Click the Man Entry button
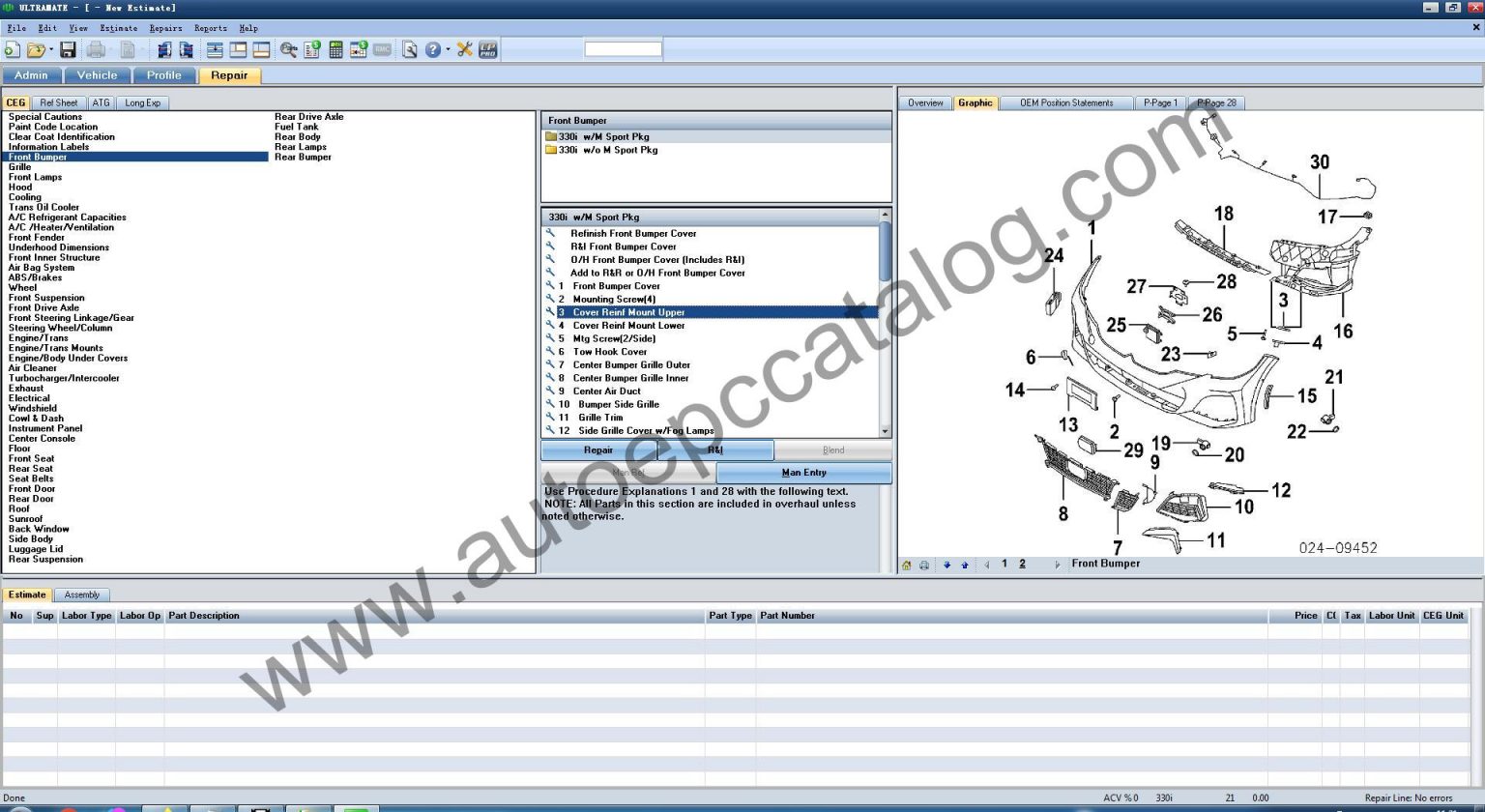Screen dimensions: 1485x812 (803, 473)
